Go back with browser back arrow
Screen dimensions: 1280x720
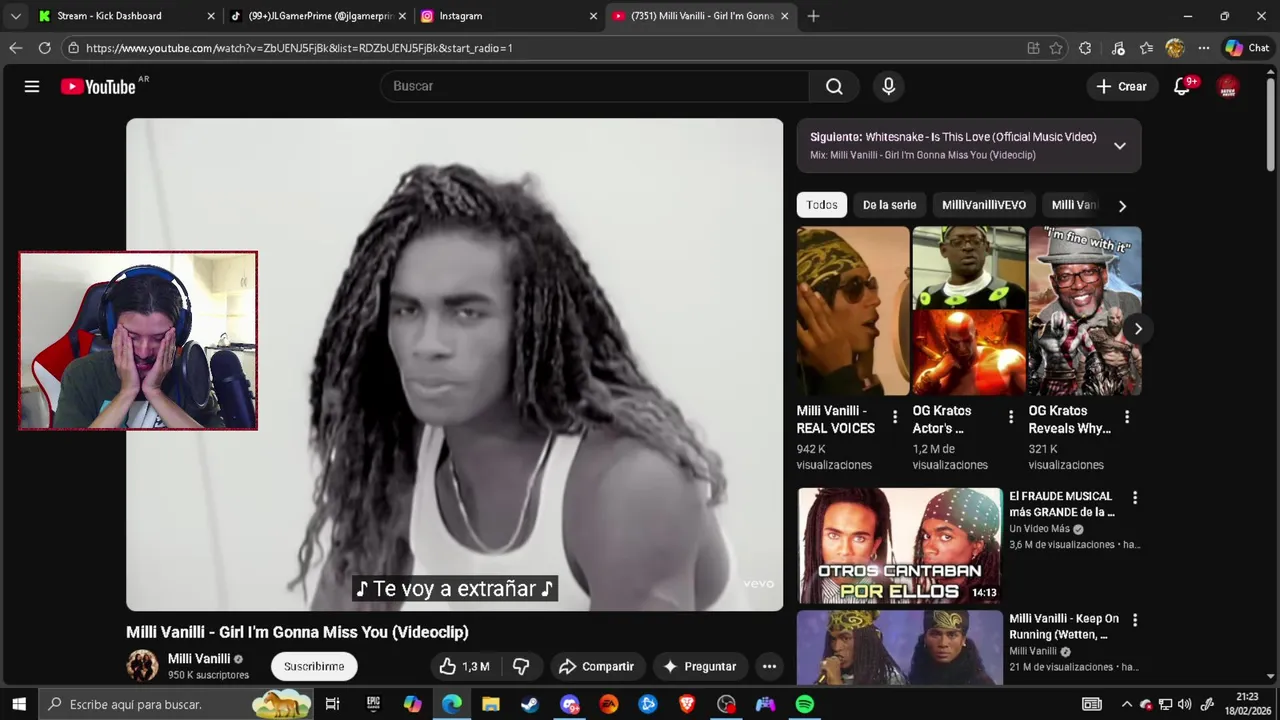[15, 48]
